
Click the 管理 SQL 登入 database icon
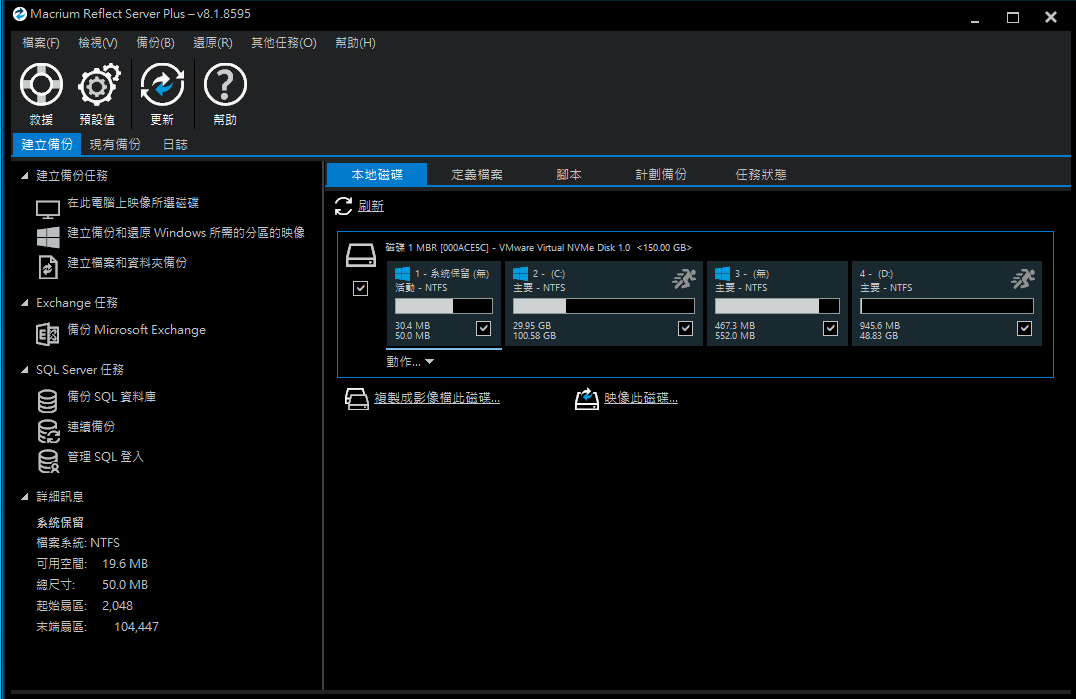[x=48, y=461]
